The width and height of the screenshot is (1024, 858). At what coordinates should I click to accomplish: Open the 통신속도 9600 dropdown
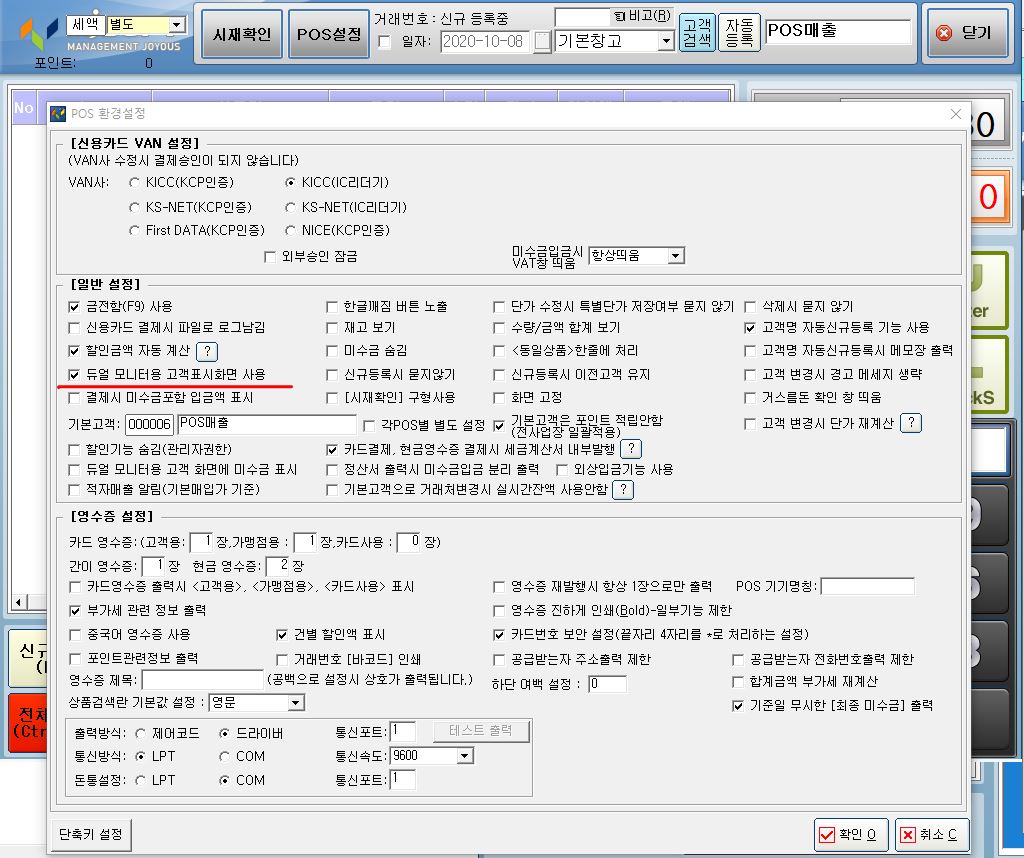point(464,756)
